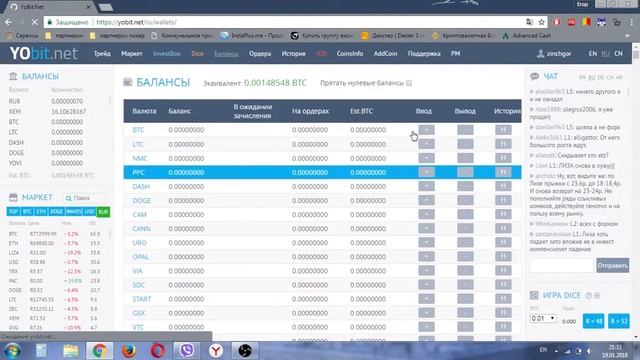Select the LIZA row in market list
The height and width of the screenshot is (360, 640).
(57, 253)
